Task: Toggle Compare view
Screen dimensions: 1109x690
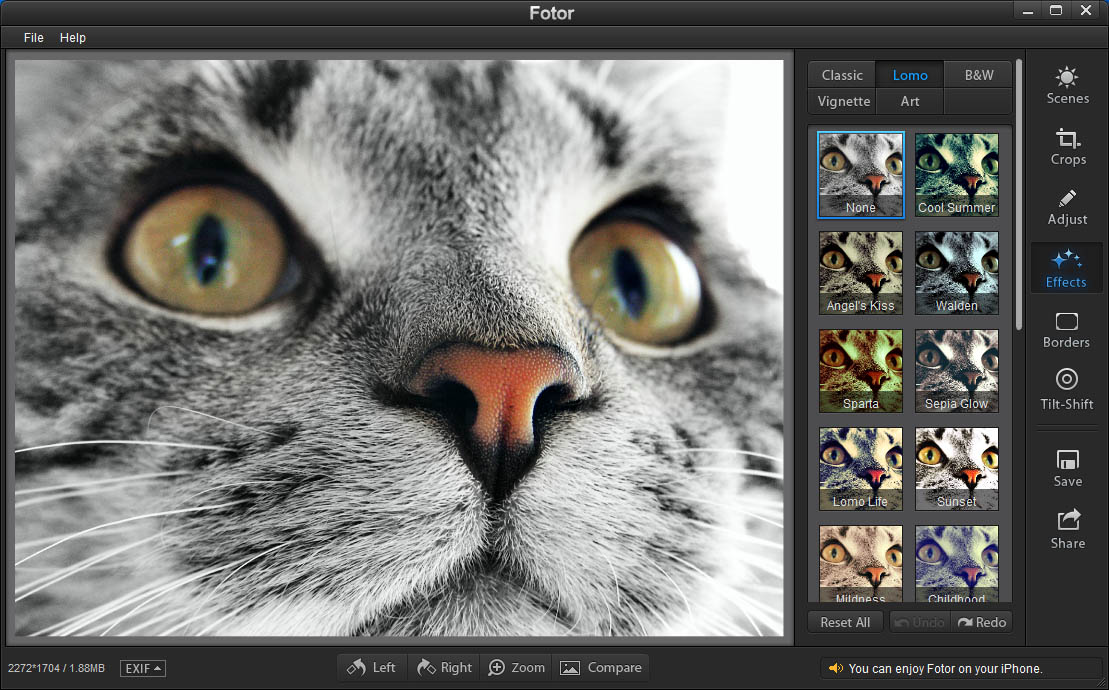Action: coord(602,667)
